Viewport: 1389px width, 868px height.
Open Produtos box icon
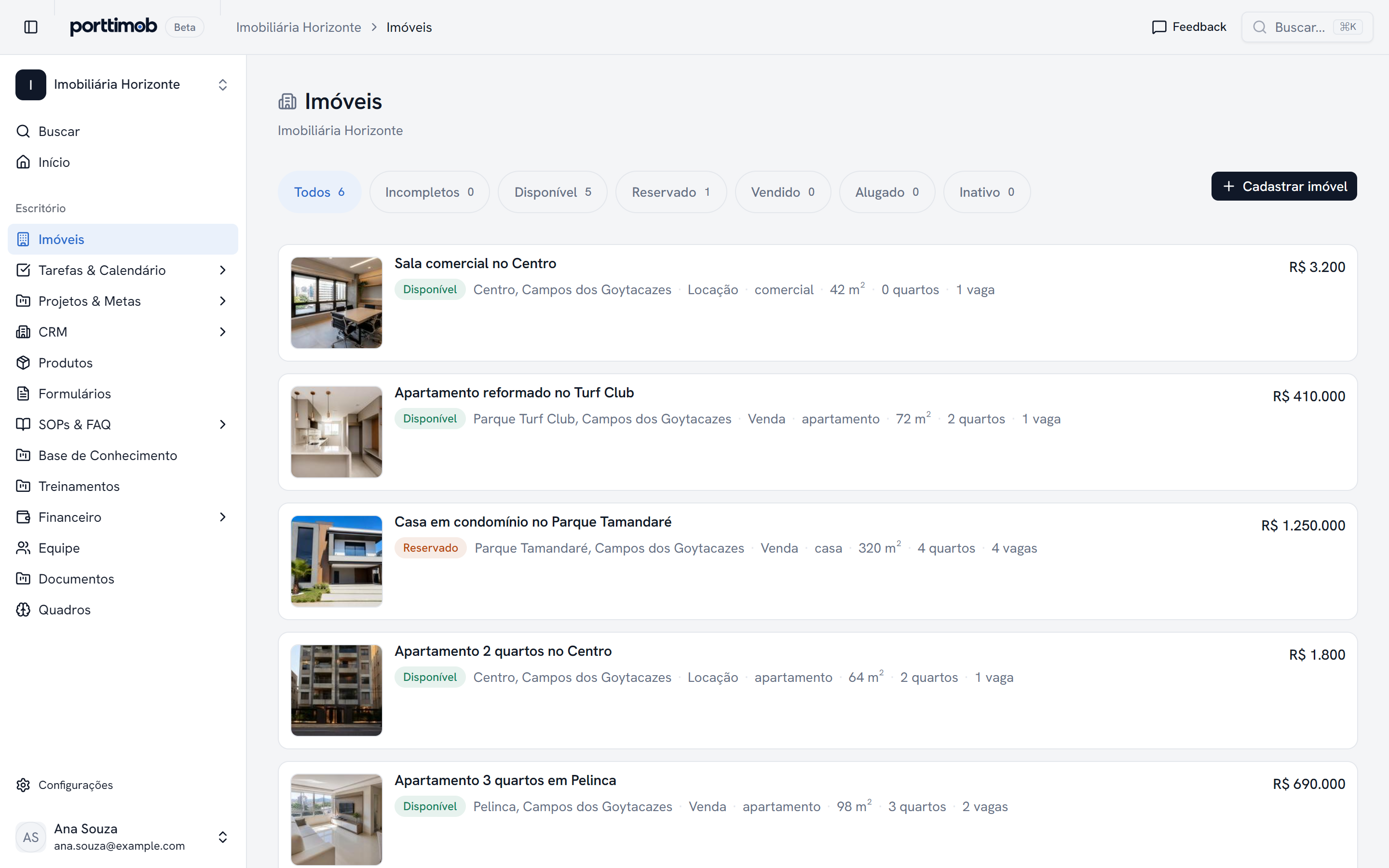pos(23,363)
